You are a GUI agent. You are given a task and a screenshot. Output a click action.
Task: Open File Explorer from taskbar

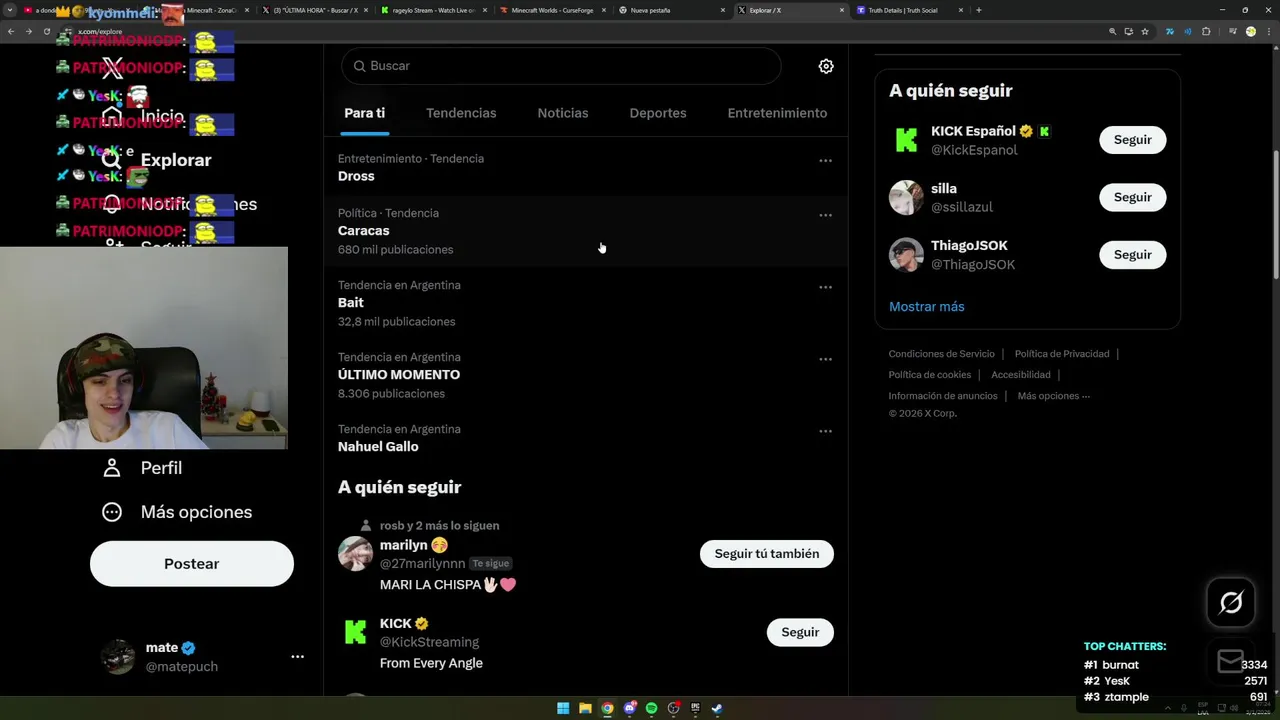pos(585,708)
